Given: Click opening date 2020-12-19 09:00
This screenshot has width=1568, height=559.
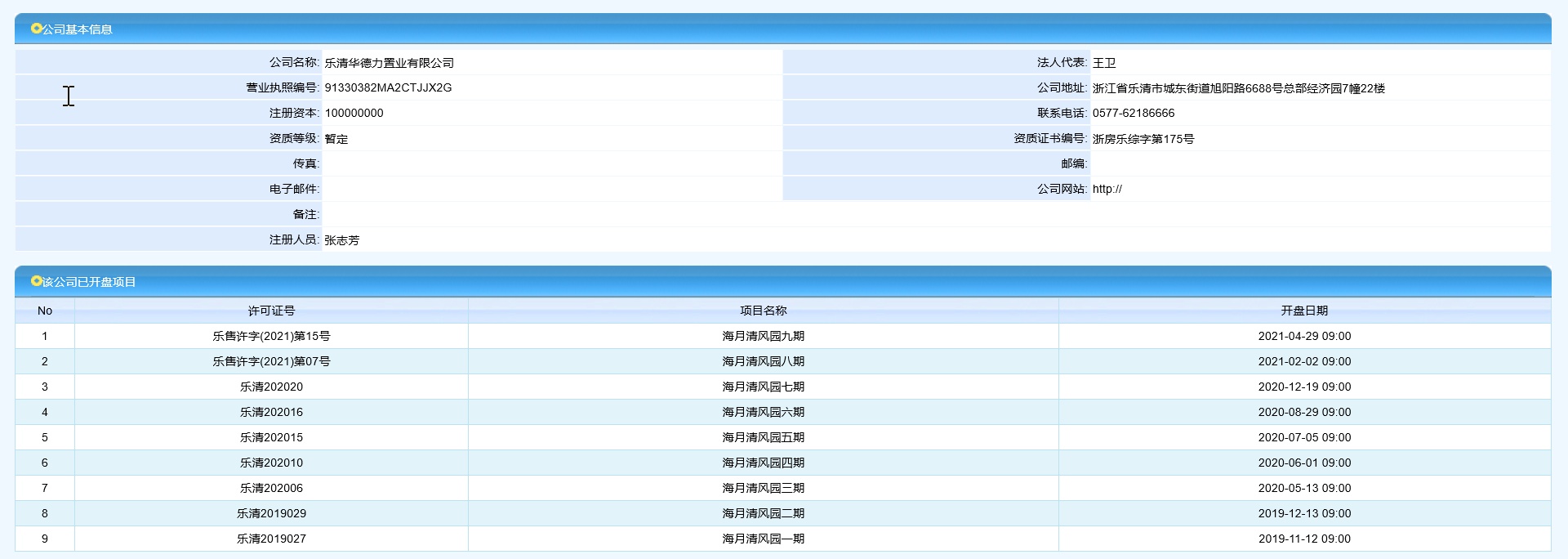Looking at the screenshot, I should coord(1304,387).
